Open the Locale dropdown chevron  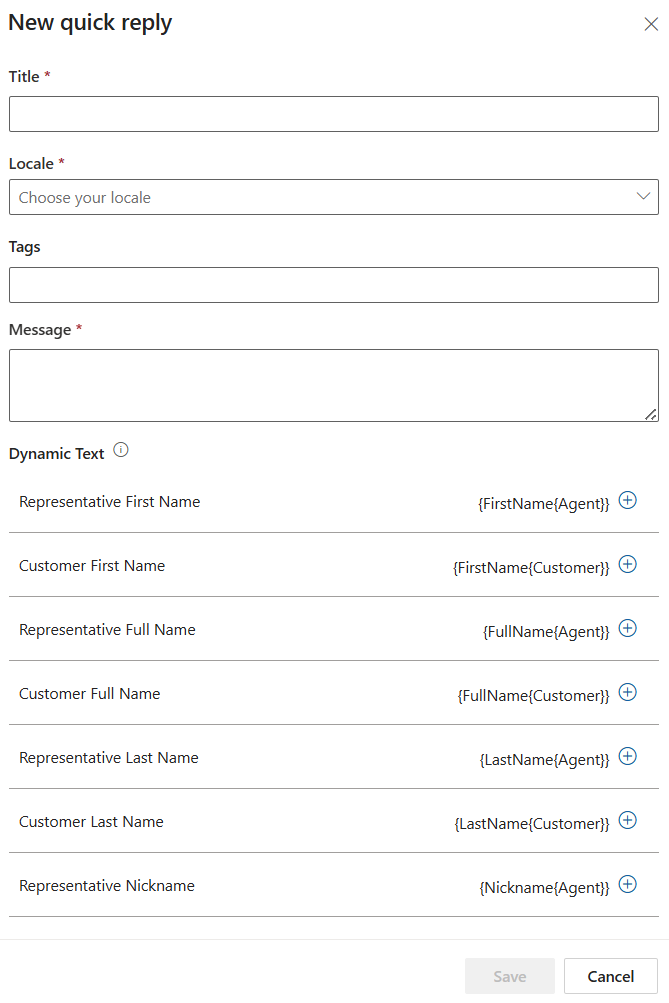pyautogui.click(x=643, y=197)
